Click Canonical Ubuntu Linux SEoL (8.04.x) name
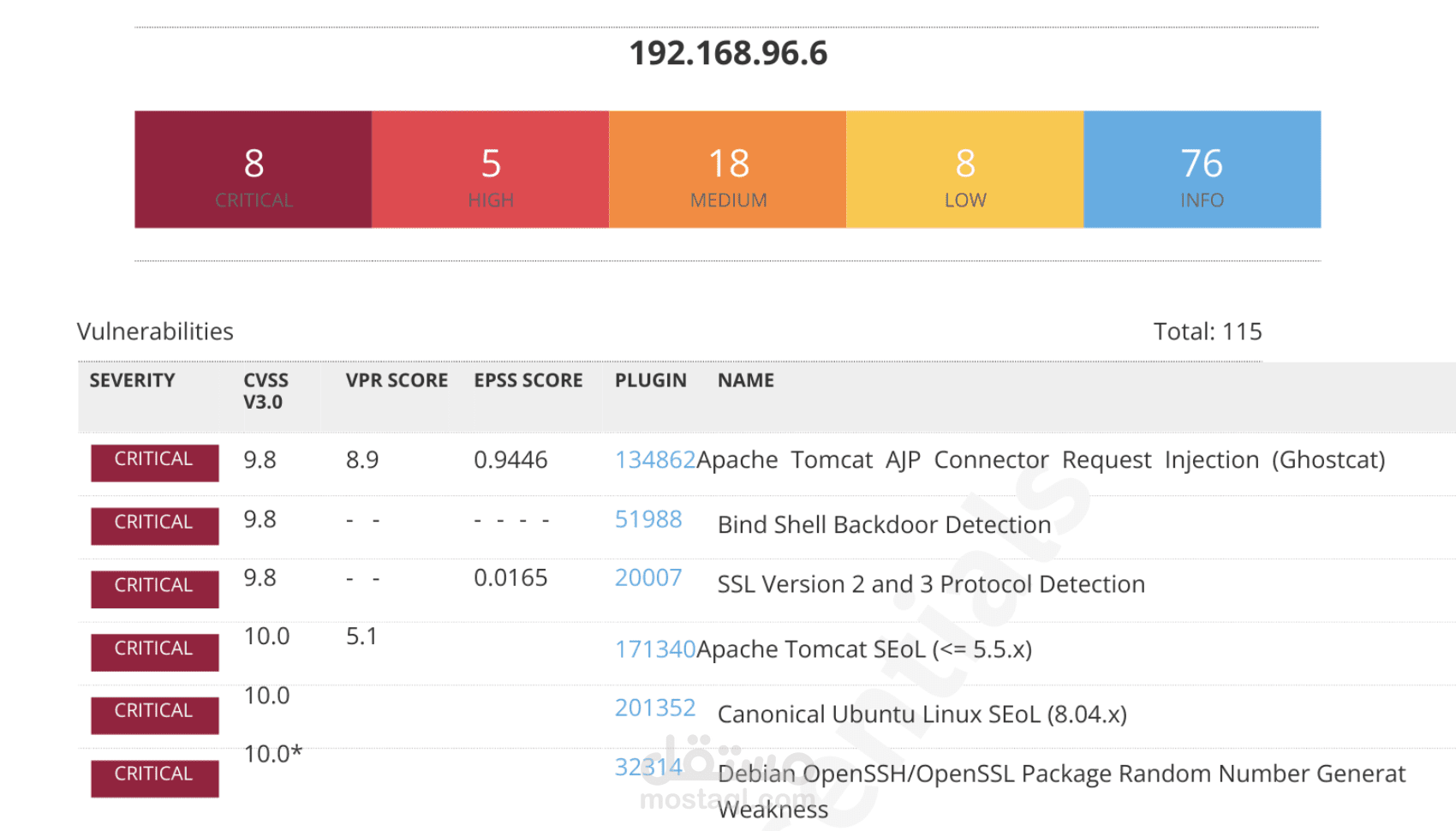This screenshot has width=1456, height=831. coord(922,714)
